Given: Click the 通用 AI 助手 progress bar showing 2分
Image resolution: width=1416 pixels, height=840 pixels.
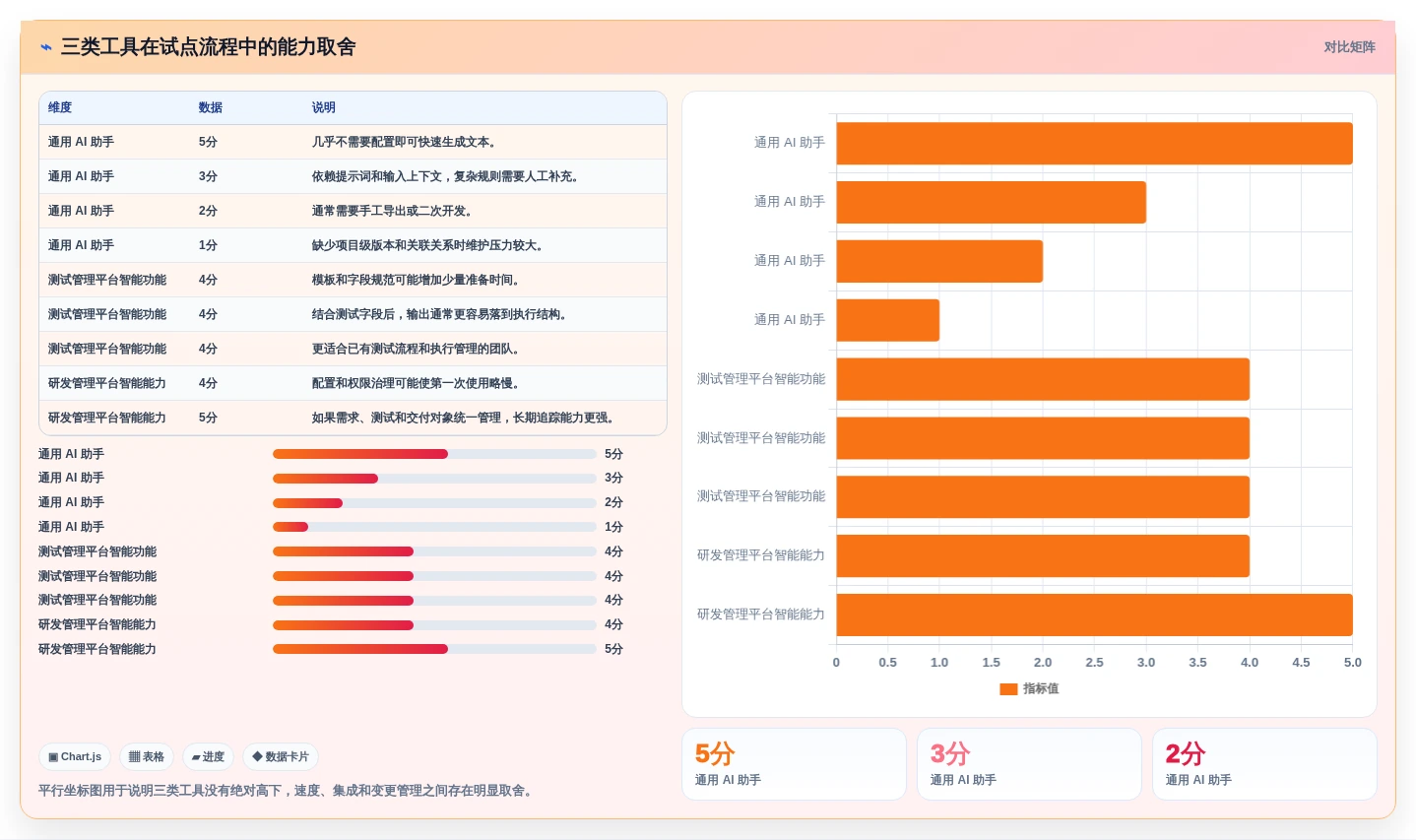Looking at the screenshot, I should (434, 503).
